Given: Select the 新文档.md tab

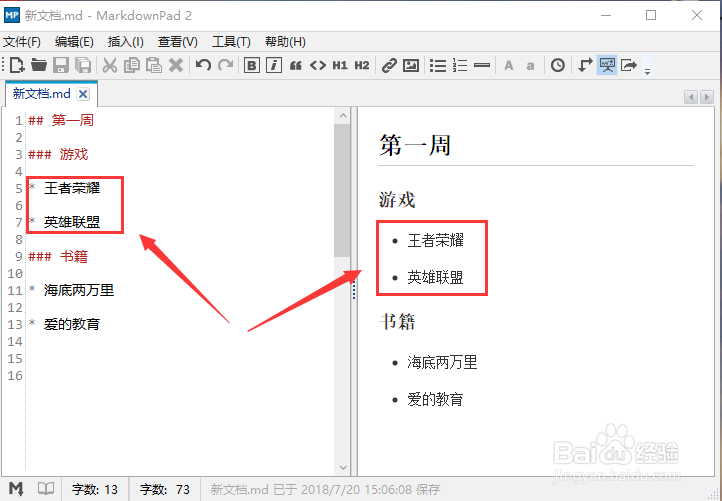Looking at the screenshot, I should point(41,93).
